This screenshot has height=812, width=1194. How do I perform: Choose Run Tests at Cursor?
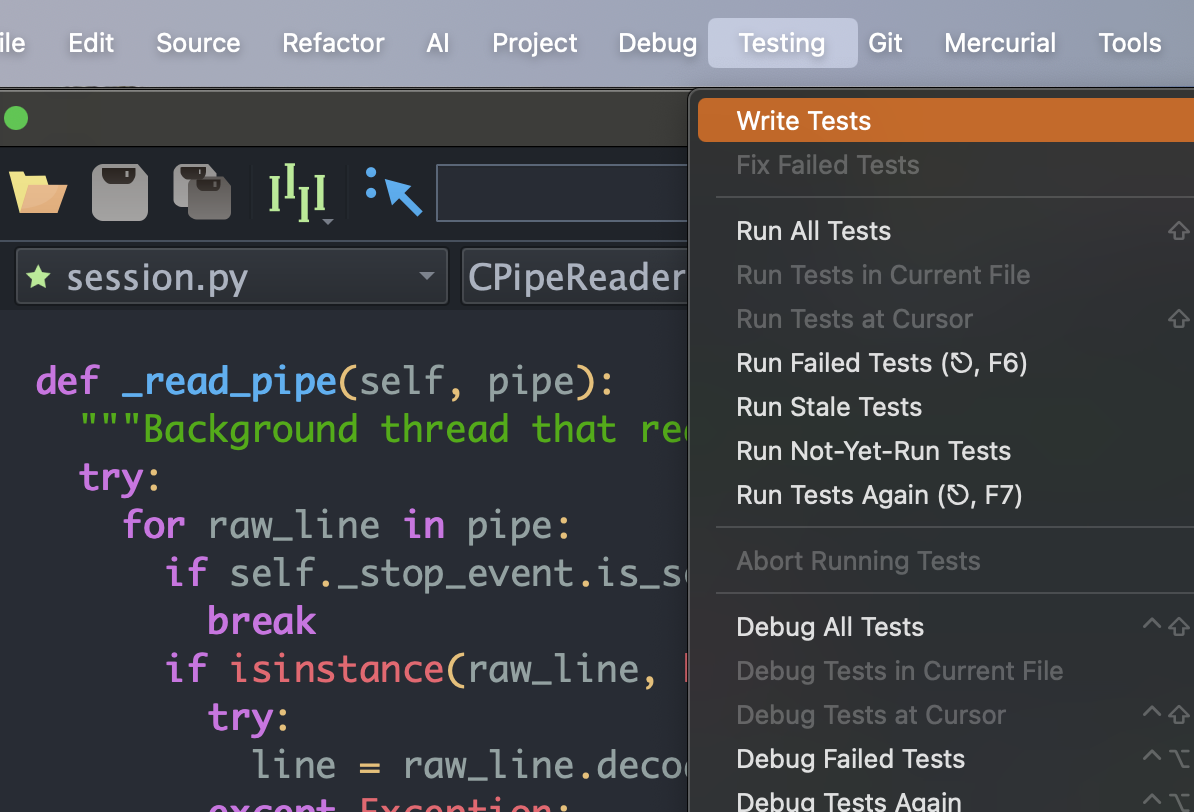pos(946,319)
